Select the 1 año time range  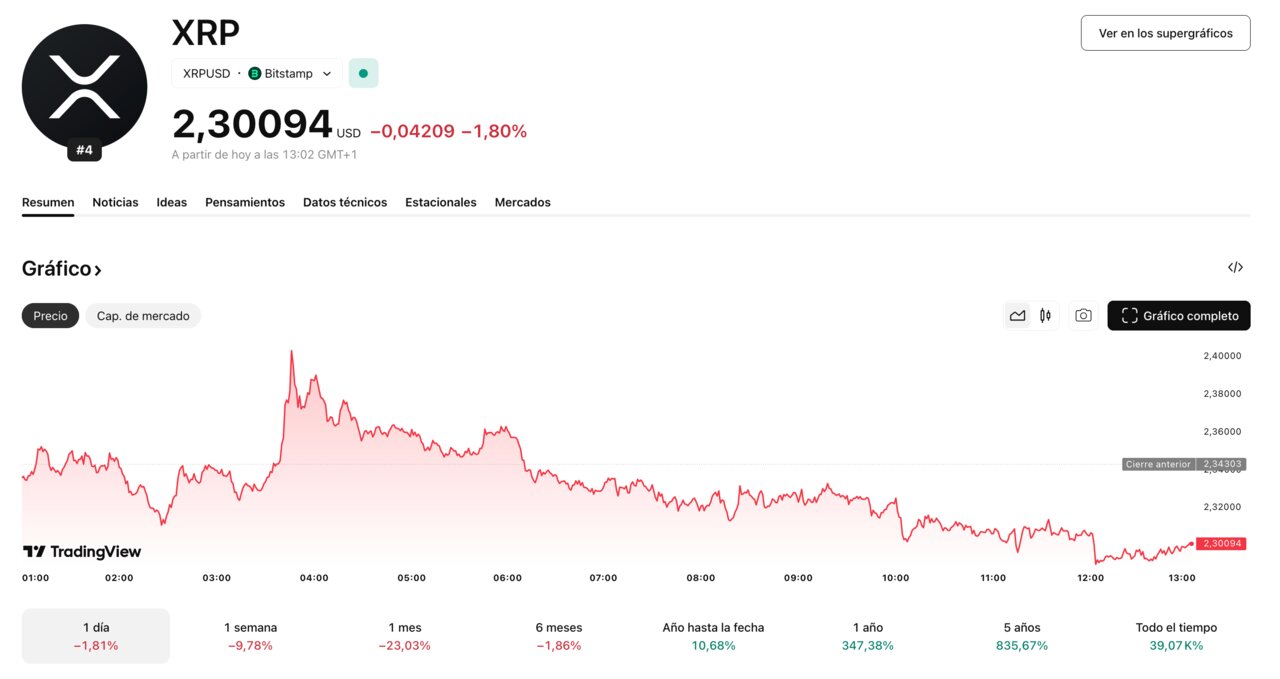tap(867, 636)
